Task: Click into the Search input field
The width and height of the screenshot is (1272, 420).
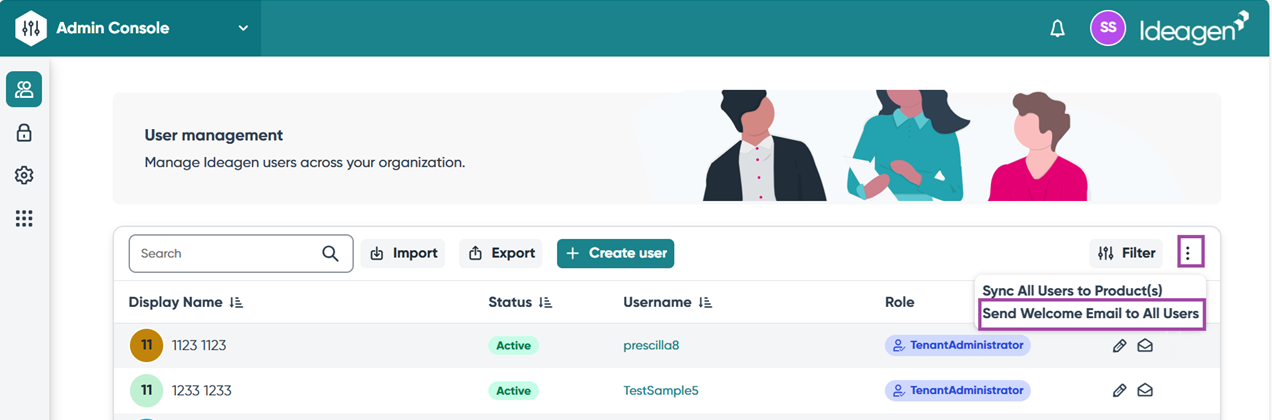Action: click(225, 254)
